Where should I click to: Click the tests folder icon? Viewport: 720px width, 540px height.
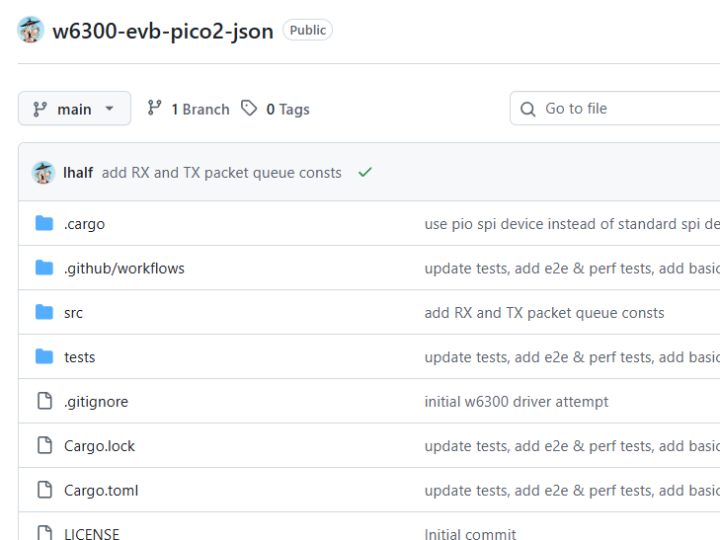[44, 357]
